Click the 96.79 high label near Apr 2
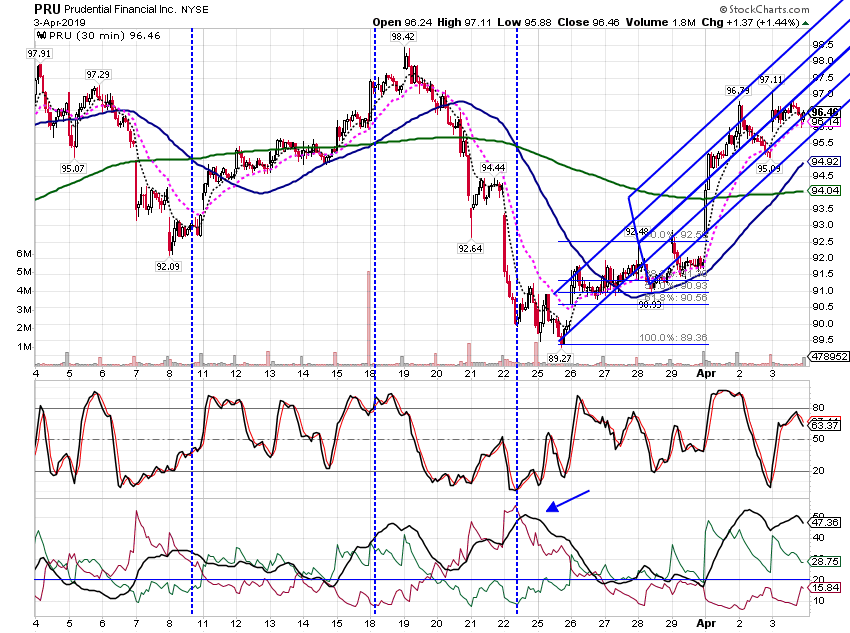This screenshot has width=850, height=633. [738, 91]
